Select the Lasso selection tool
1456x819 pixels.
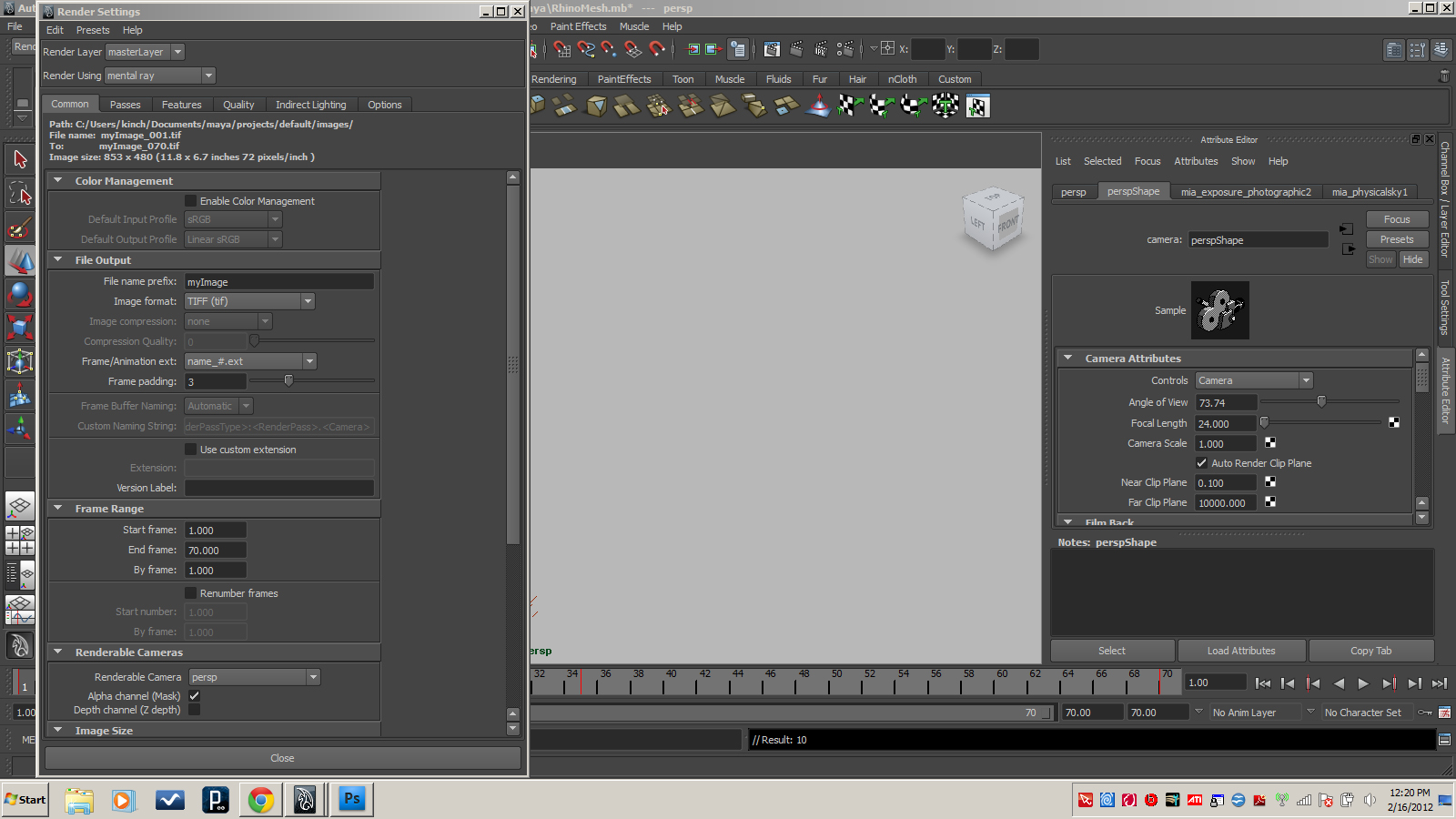pos(20,192)
